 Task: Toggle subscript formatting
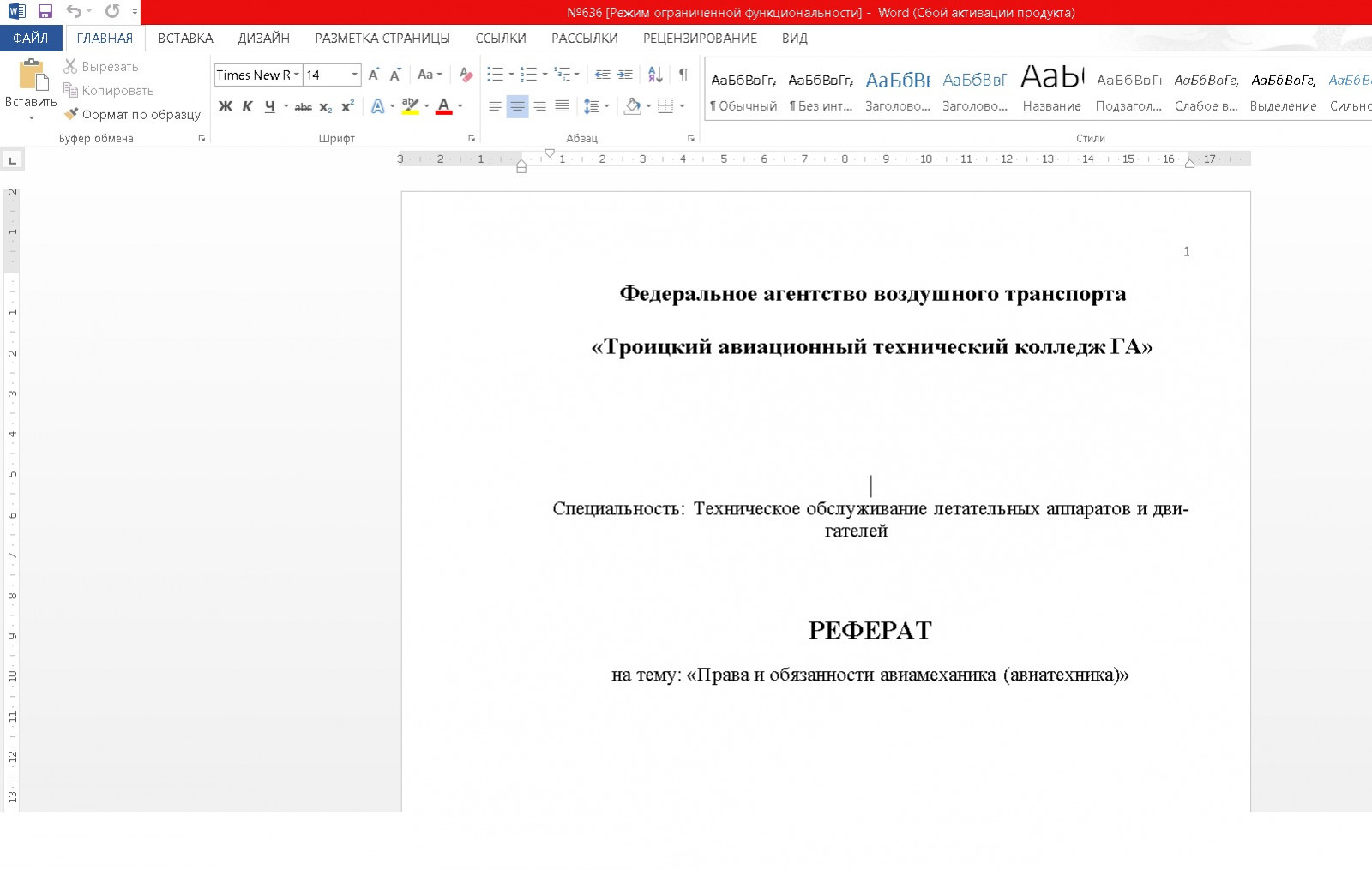point(325,106)
